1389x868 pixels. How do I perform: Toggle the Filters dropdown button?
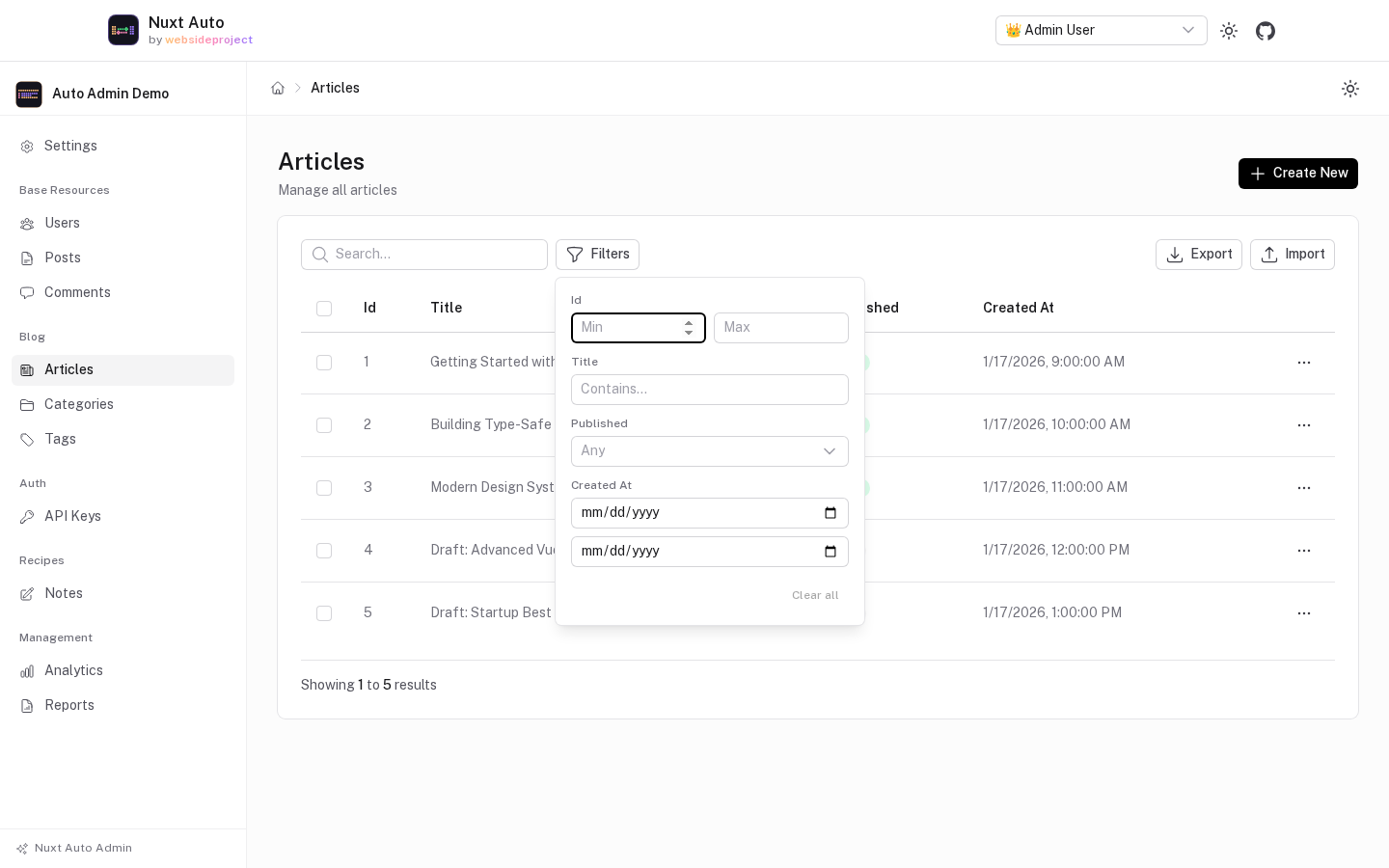coord(597,255)
